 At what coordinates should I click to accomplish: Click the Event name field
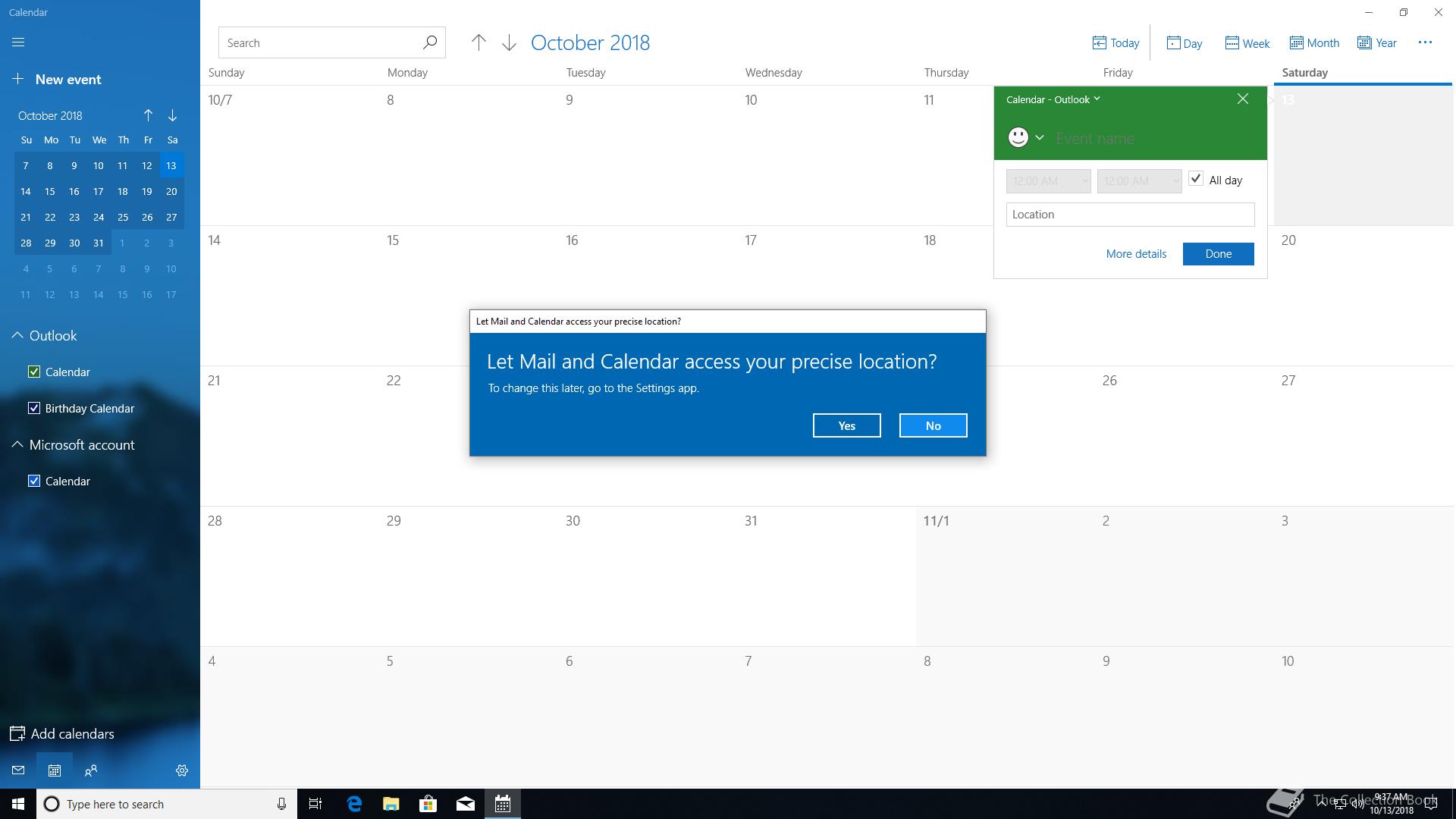point(1153,139)
